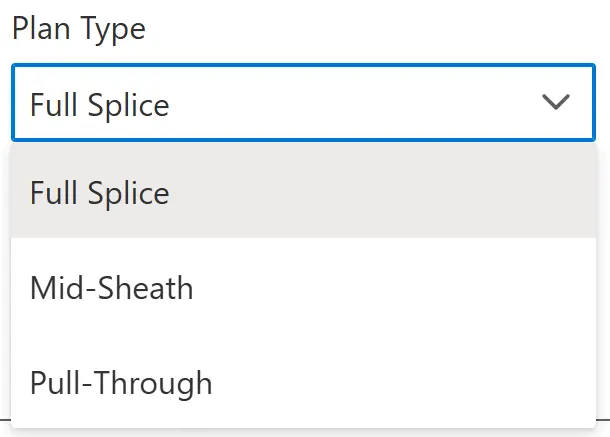This screenshot has width=610, height=437.
Task: Choose Pull-Through from the list
Action: point(121,383)
